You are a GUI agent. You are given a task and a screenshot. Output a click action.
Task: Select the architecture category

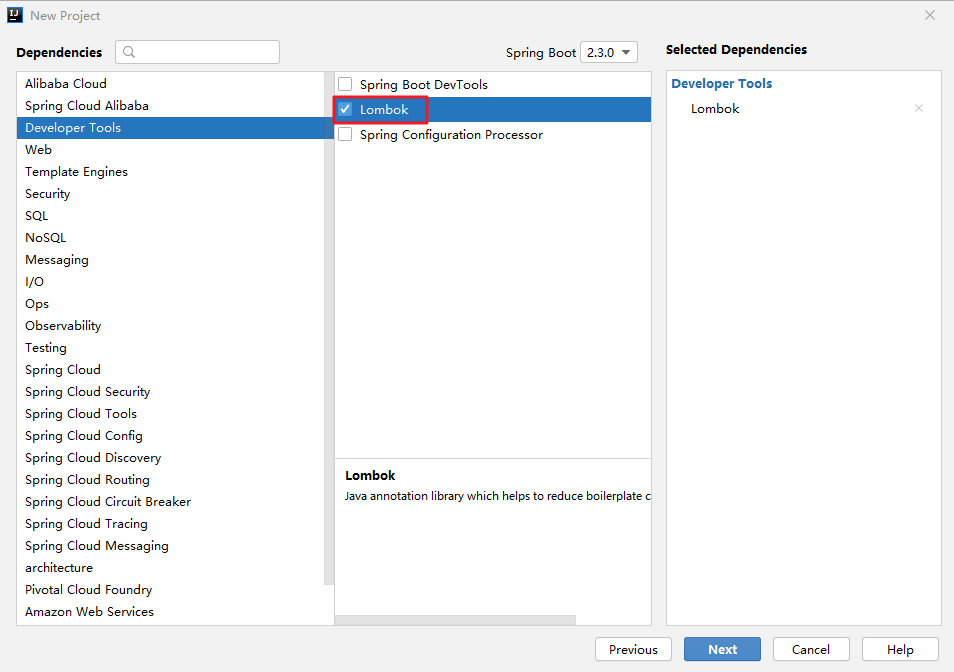coord(171,567)
